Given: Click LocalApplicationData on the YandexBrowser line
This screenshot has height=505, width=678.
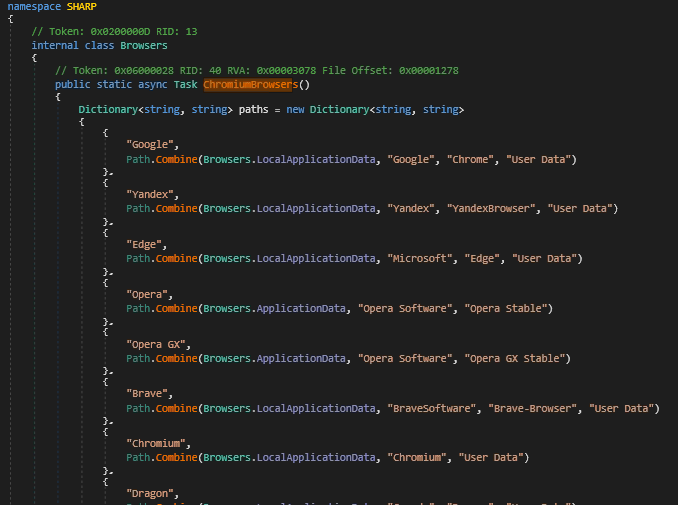Looking at the screenshot, I should (316, 208).
